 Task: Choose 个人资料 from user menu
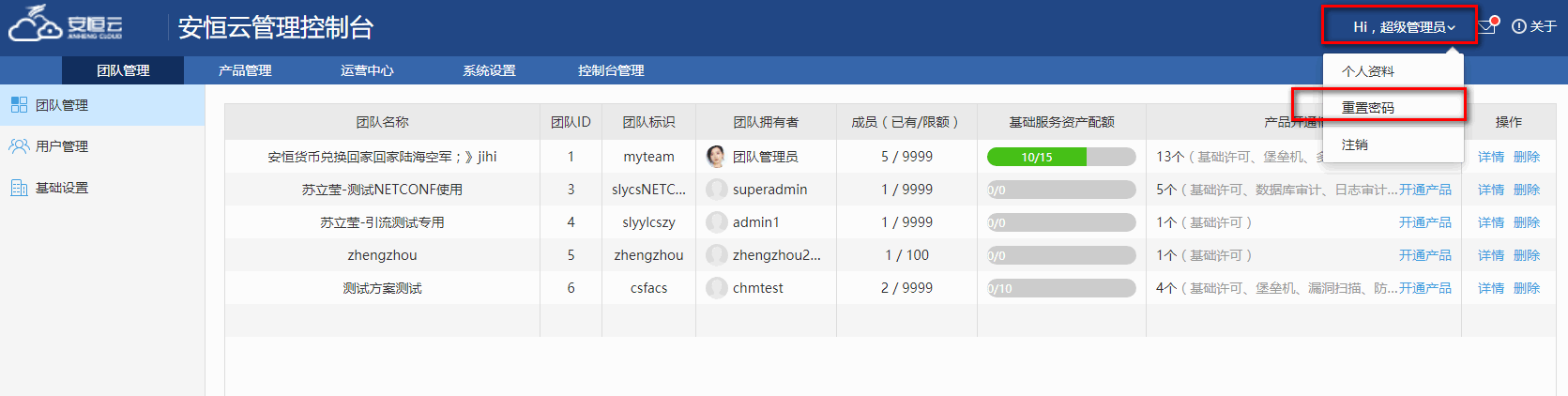(x=1367, y=71)
